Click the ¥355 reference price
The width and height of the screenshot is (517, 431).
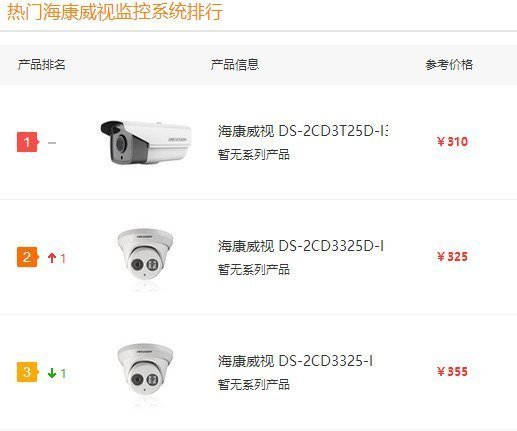[x=452, y=372]
